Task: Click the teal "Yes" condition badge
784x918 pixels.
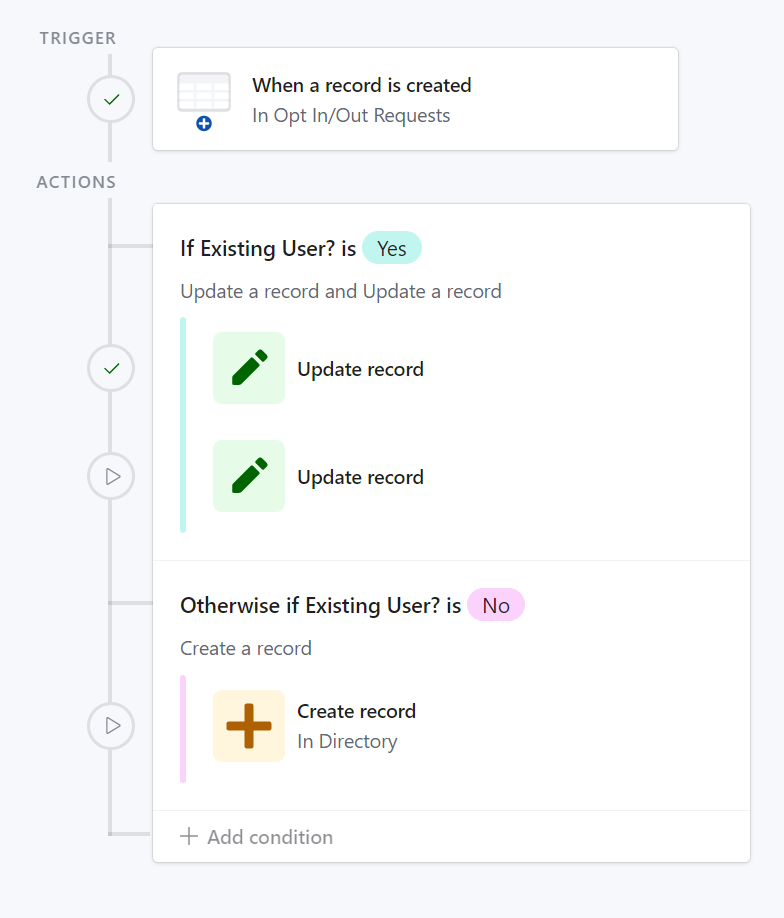Action: [x=392, y=249]
